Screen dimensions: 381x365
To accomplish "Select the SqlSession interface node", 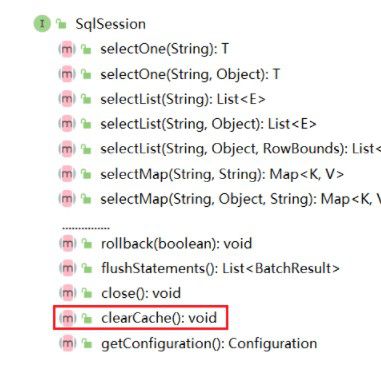I will pos(110,24).
